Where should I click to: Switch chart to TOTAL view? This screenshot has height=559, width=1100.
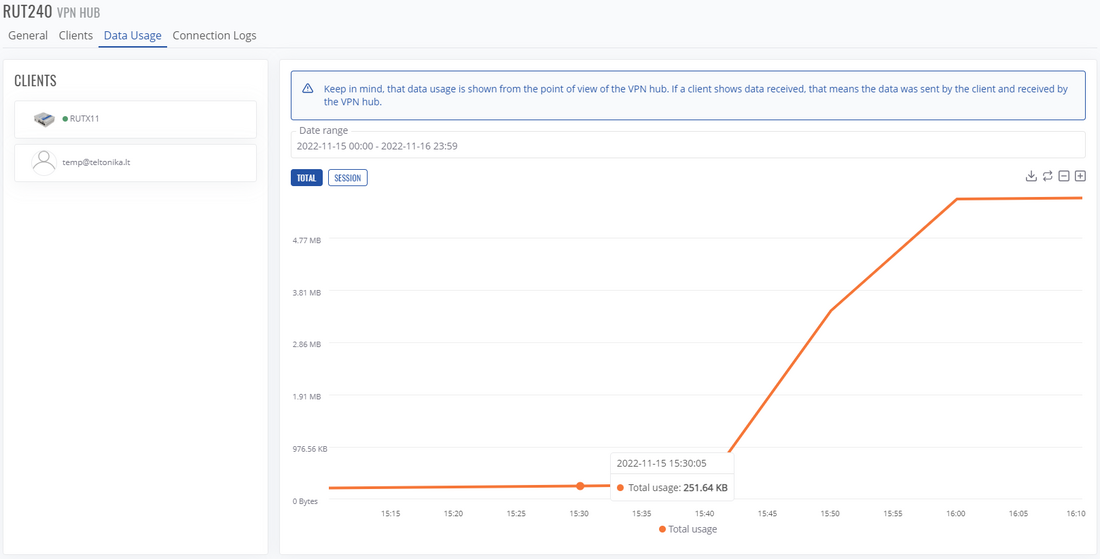306,178
